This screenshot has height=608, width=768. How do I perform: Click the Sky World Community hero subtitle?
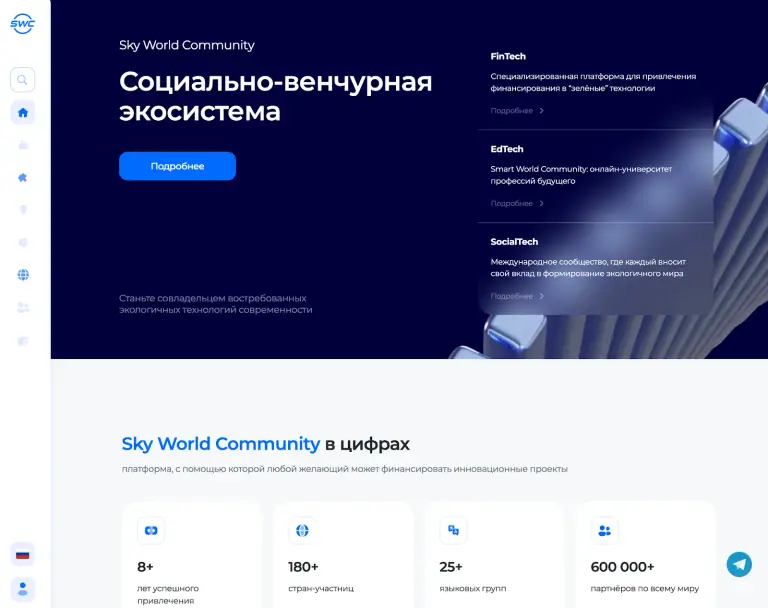187,45
